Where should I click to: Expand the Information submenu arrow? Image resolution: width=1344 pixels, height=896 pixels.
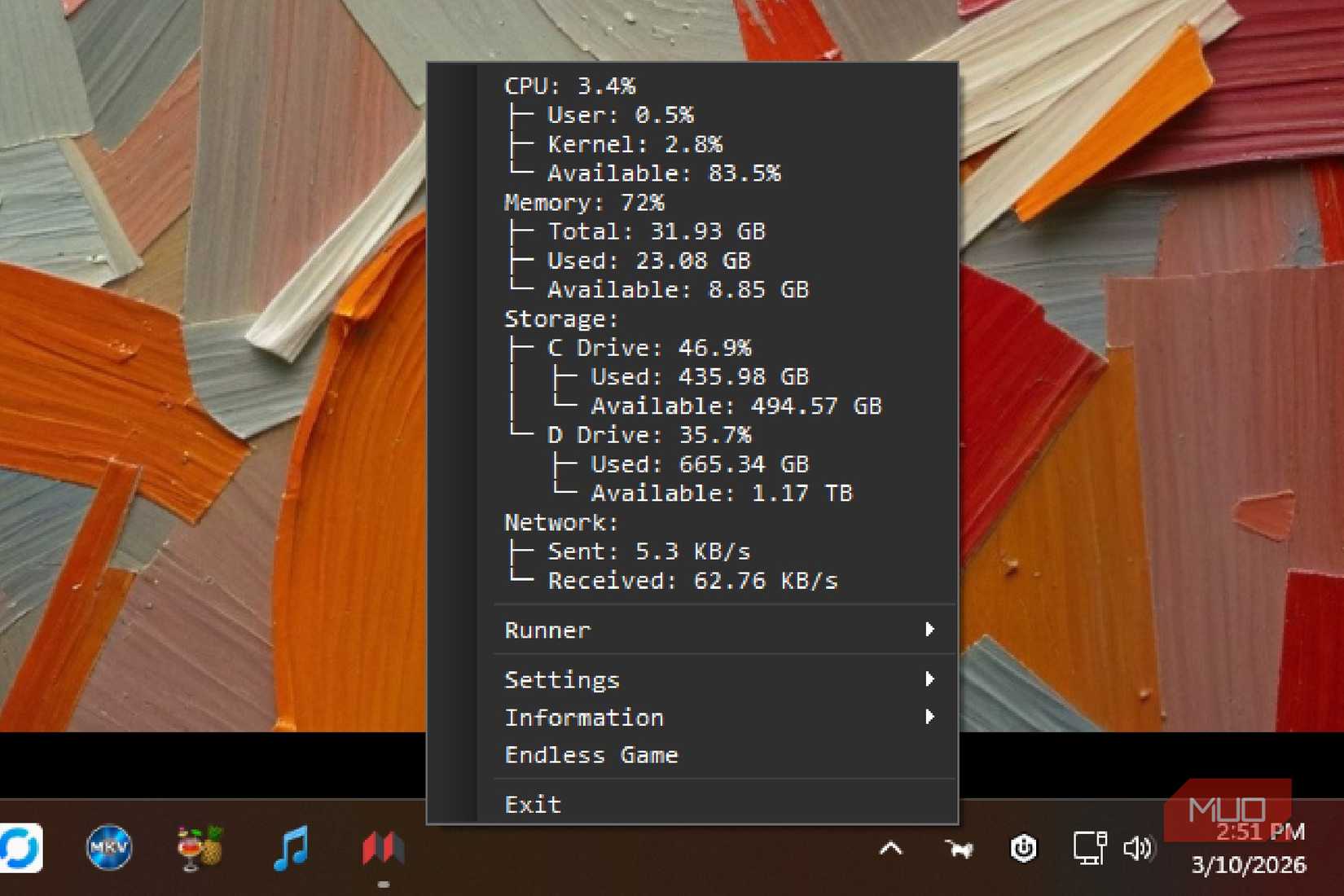tap(930, 718)
